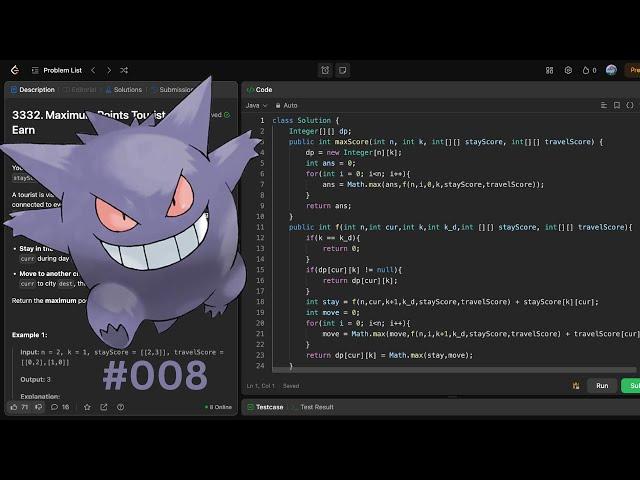This screenshot has height=480, width=640.
Task: Click the 'Output: 3' text
Action: [x=36, y=380]
